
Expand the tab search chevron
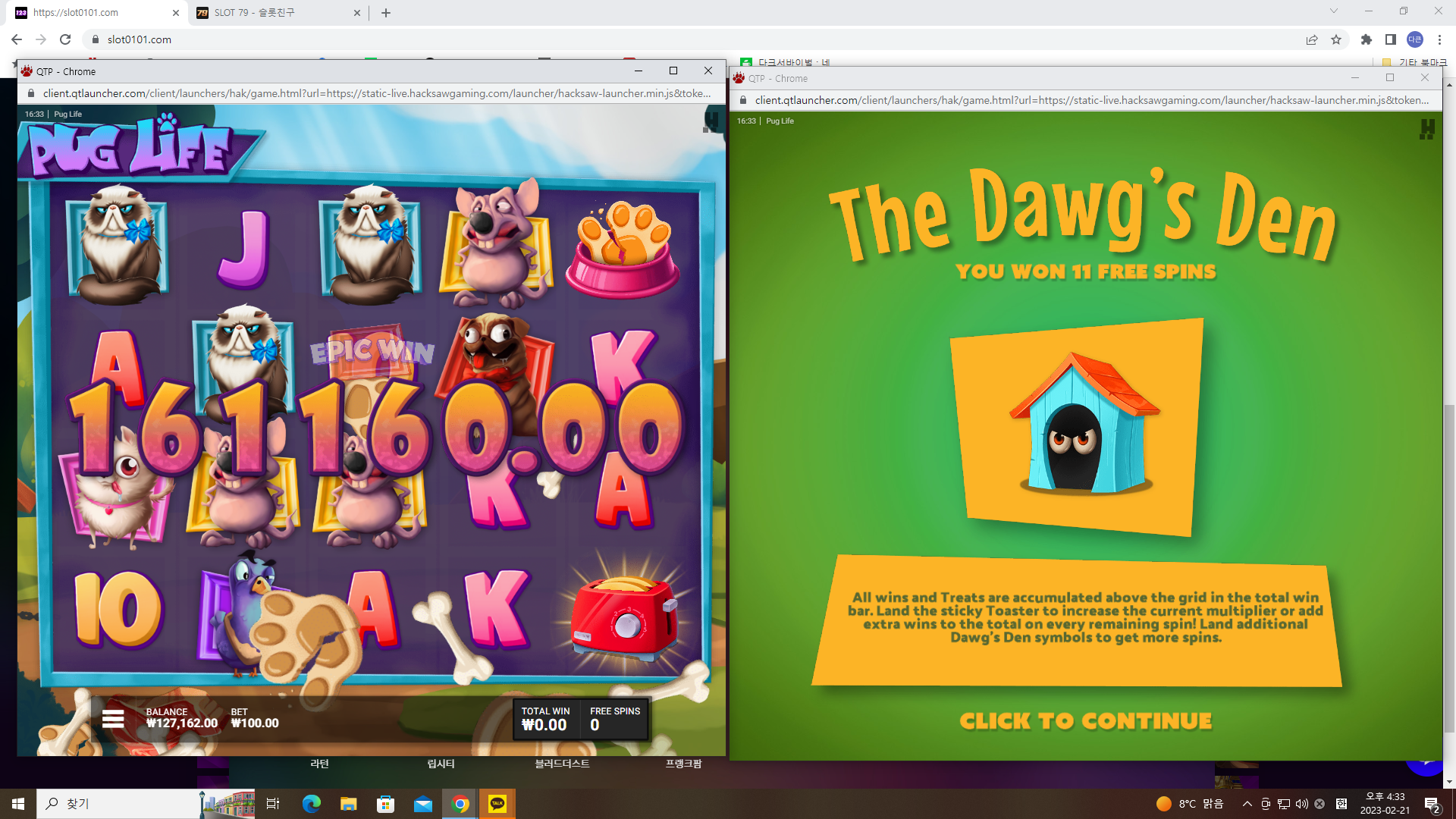point(1334,11)
